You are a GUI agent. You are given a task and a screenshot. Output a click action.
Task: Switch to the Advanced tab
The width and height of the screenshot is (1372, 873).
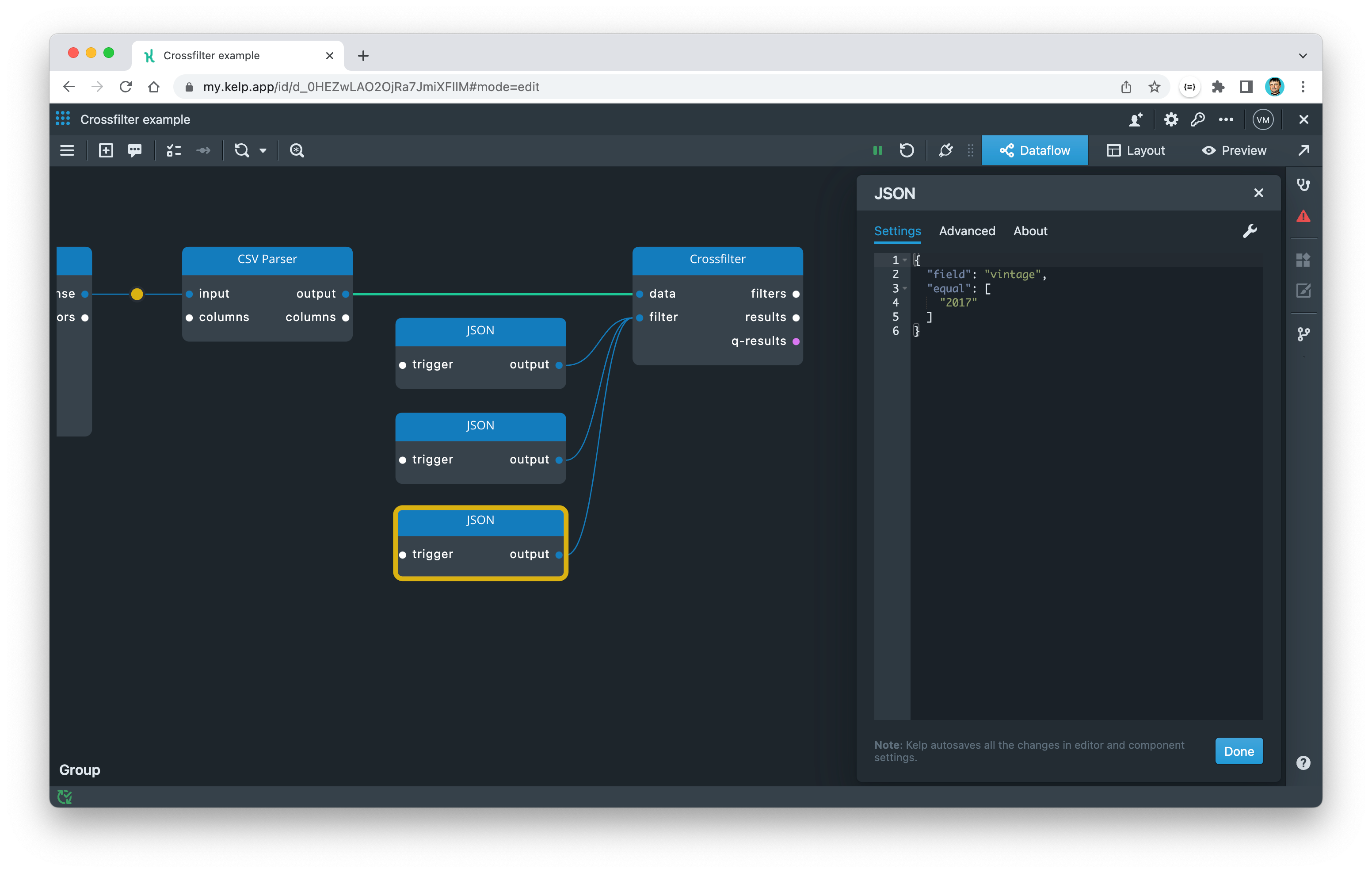(967, 231)
